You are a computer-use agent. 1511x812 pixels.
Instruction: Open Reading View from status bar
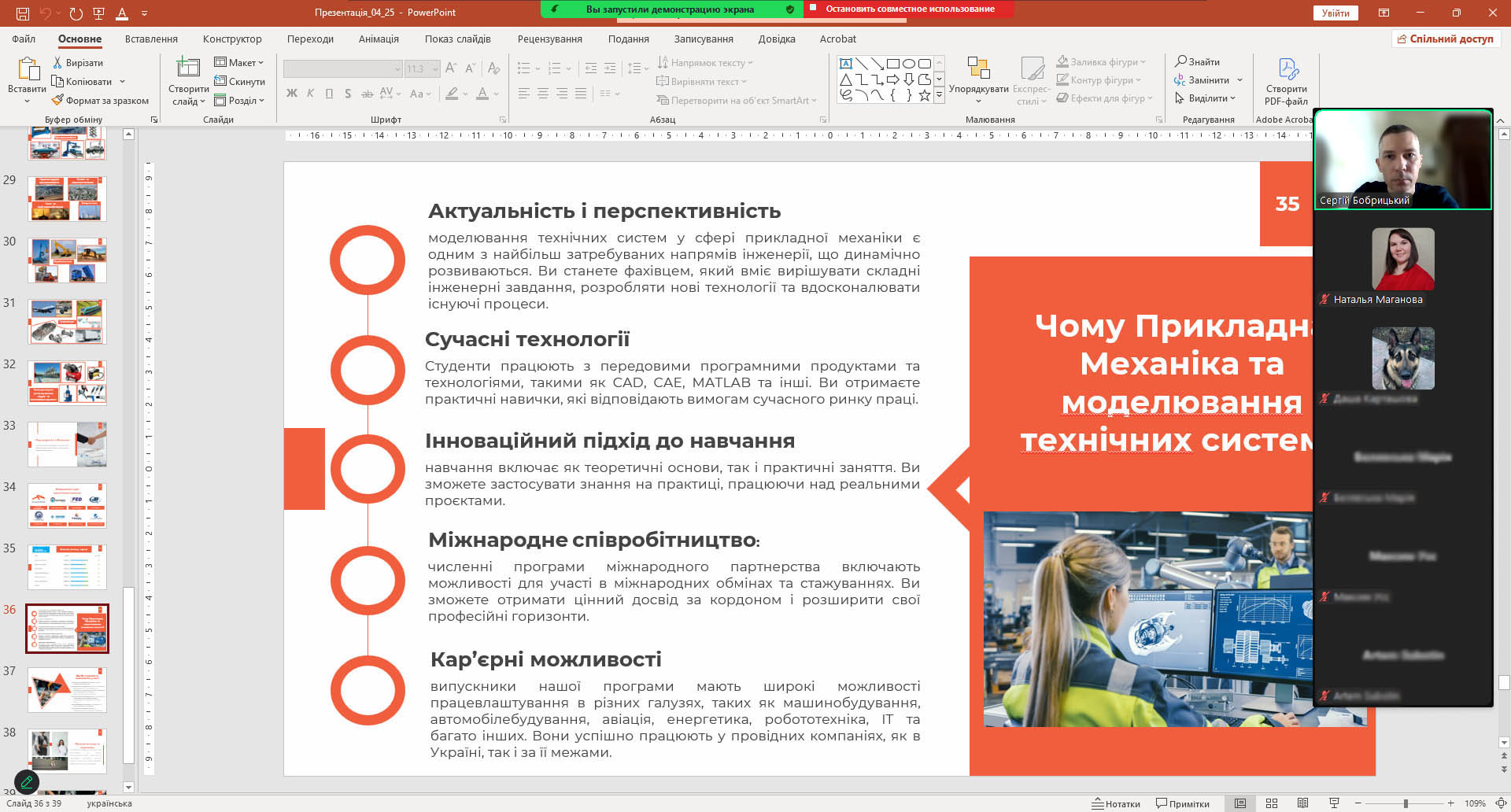(1302, 803)
